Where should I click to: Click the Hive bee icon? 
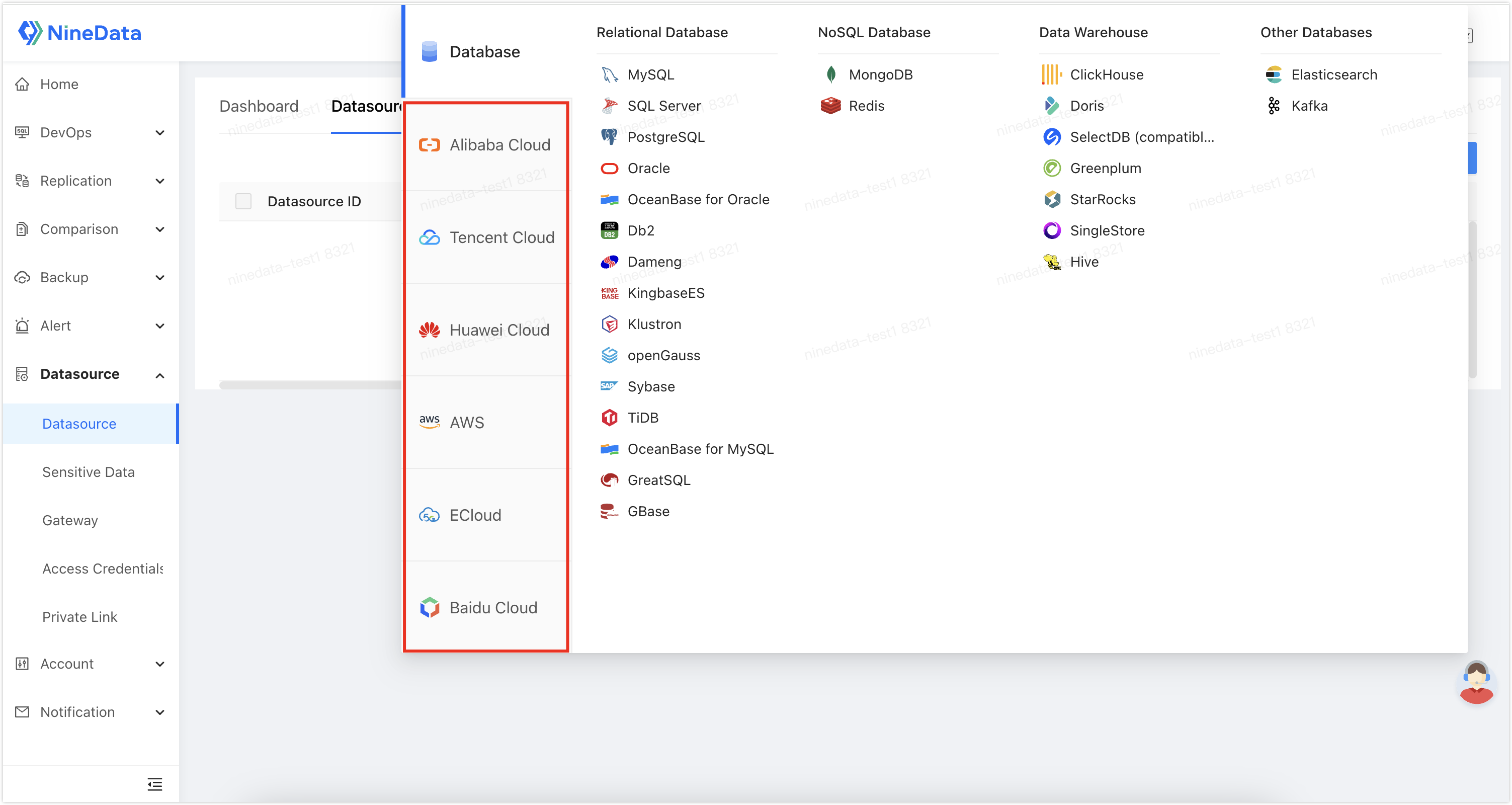click(x=1052, y=262)
